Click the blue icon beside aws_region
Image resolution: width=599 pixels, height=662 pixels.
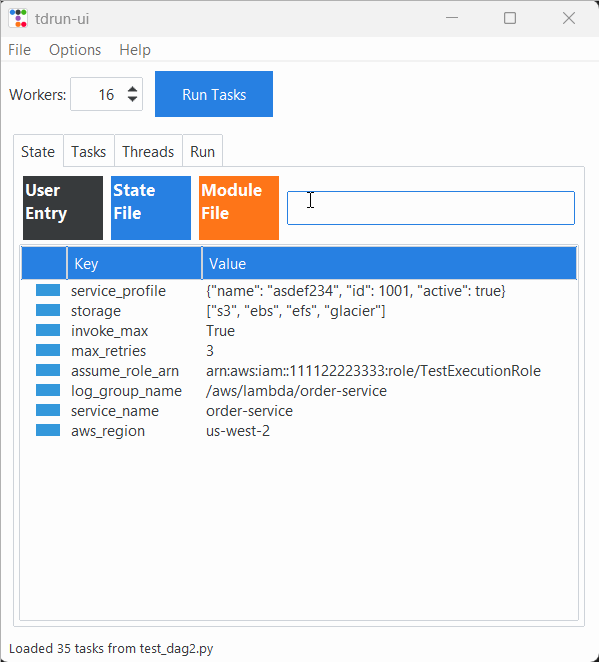click(x=48, y=430)
